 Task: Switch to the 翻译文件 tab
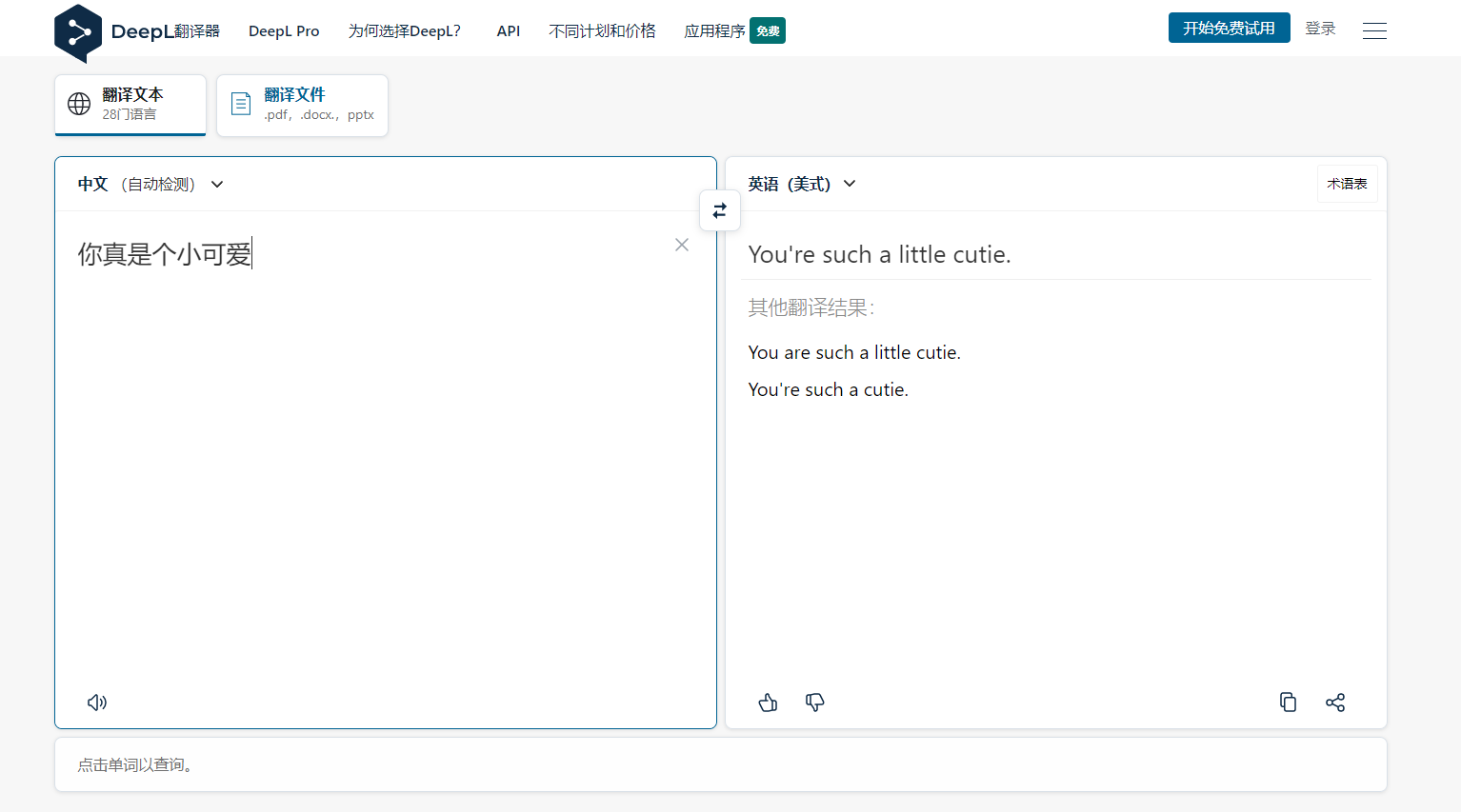tap(302, 105)
